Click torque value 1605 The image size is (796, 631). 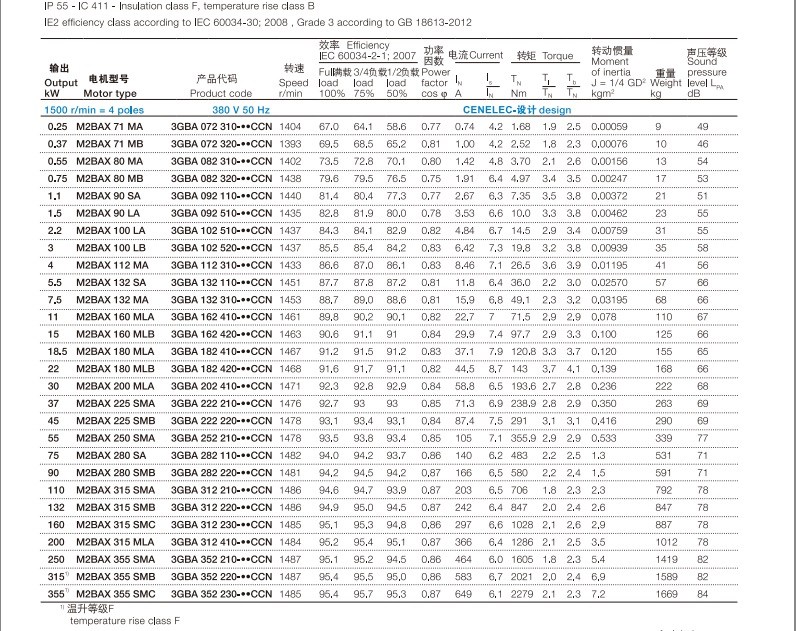(x=522, y=559)
